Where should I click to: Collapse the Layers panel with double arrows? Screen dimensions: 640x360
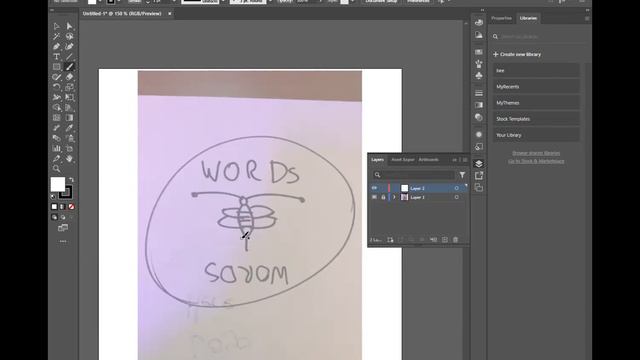[455, 160]
